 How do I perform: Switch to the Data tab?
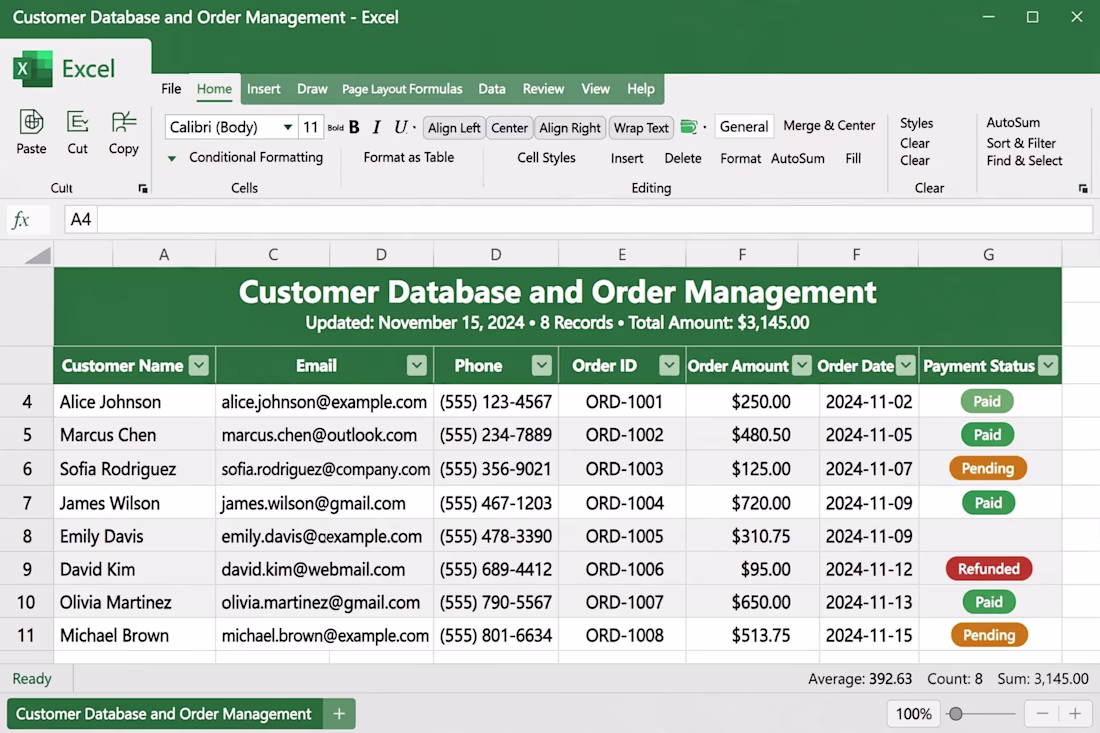[492, 89]
